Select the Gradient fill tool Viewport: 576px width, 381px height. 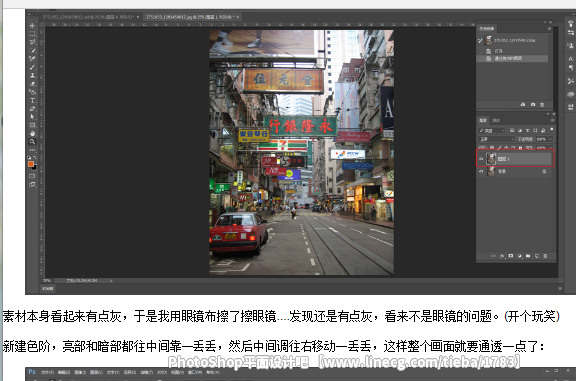tap(32, 92)
